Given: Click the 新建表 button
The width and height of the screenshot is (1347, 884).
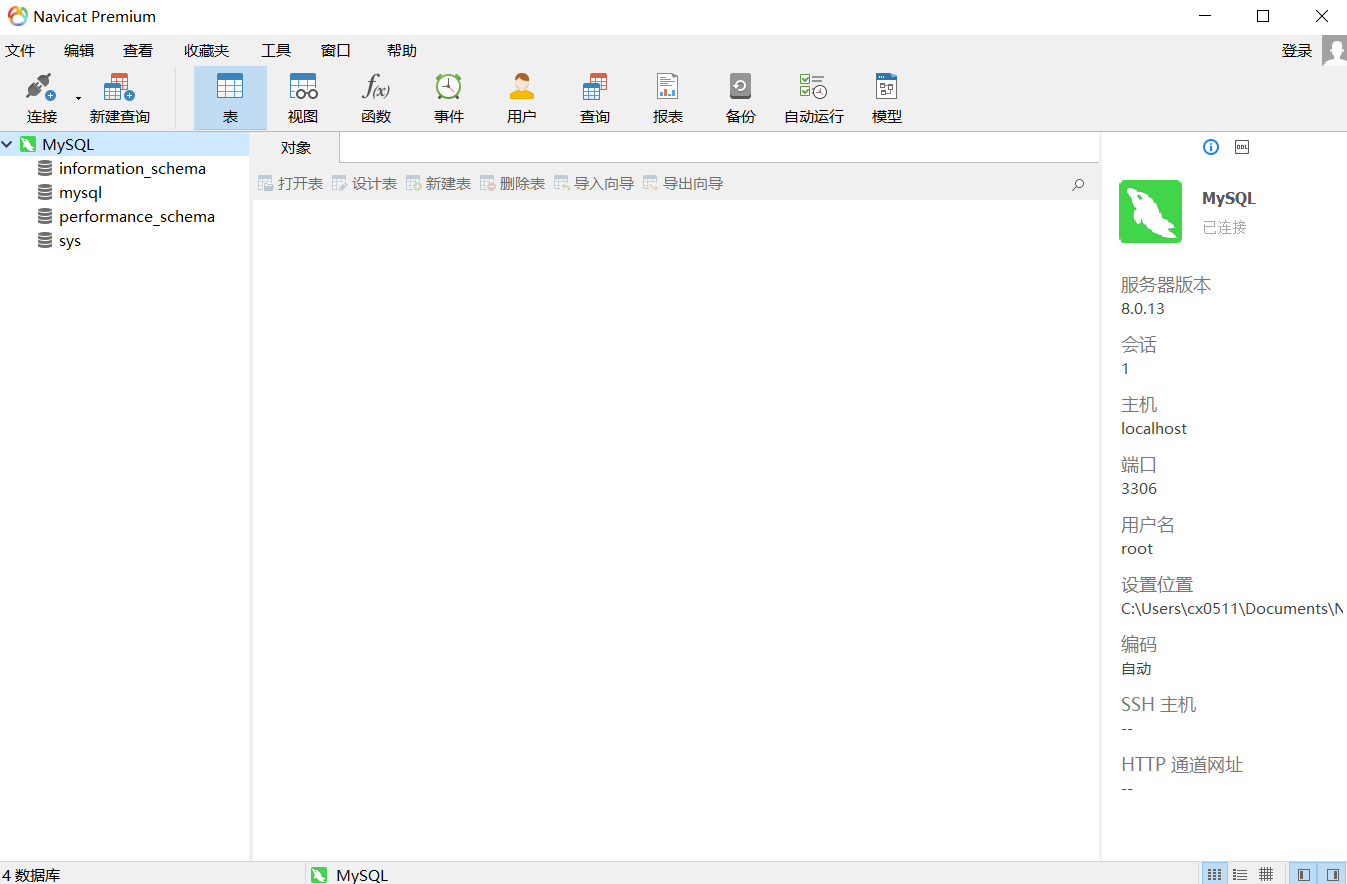Looking at the screenshot, I should [439, 183].
